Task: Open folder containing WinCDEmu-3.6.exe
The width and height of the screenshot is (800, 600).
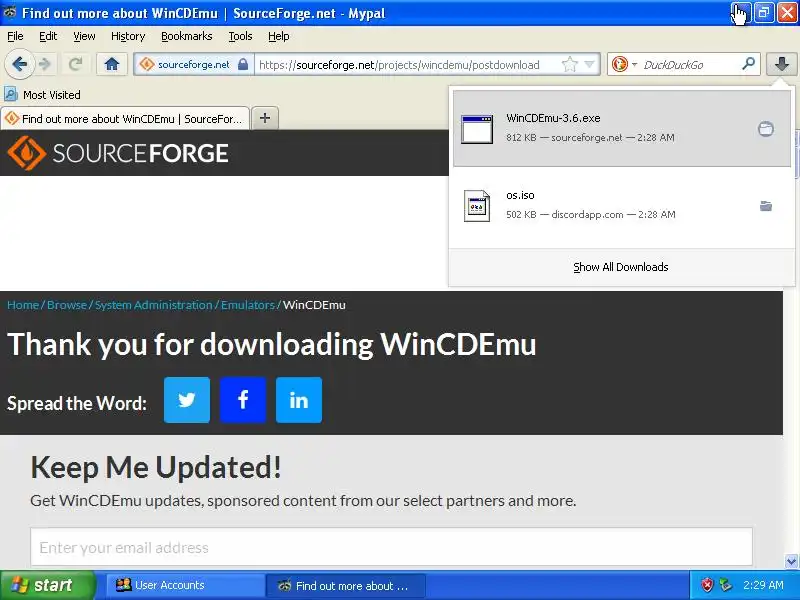Action: tap(765, 129)
